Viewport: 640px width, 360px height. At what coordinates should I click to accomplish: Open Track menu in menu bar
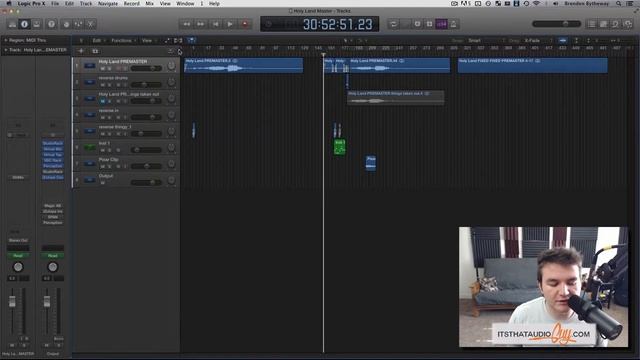(x=86, y=3)
